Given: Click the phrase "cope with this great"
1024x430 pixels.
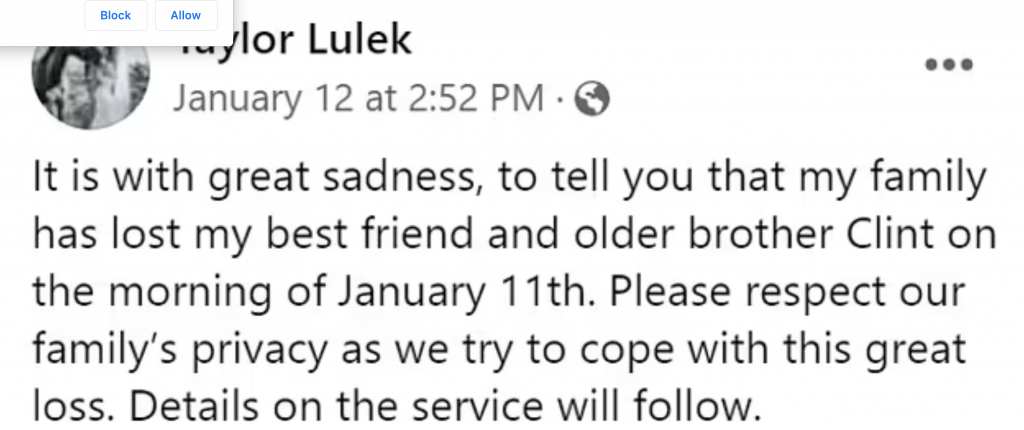Looking at the screenshot, I should pyautogui.click(x=773, y=350).
